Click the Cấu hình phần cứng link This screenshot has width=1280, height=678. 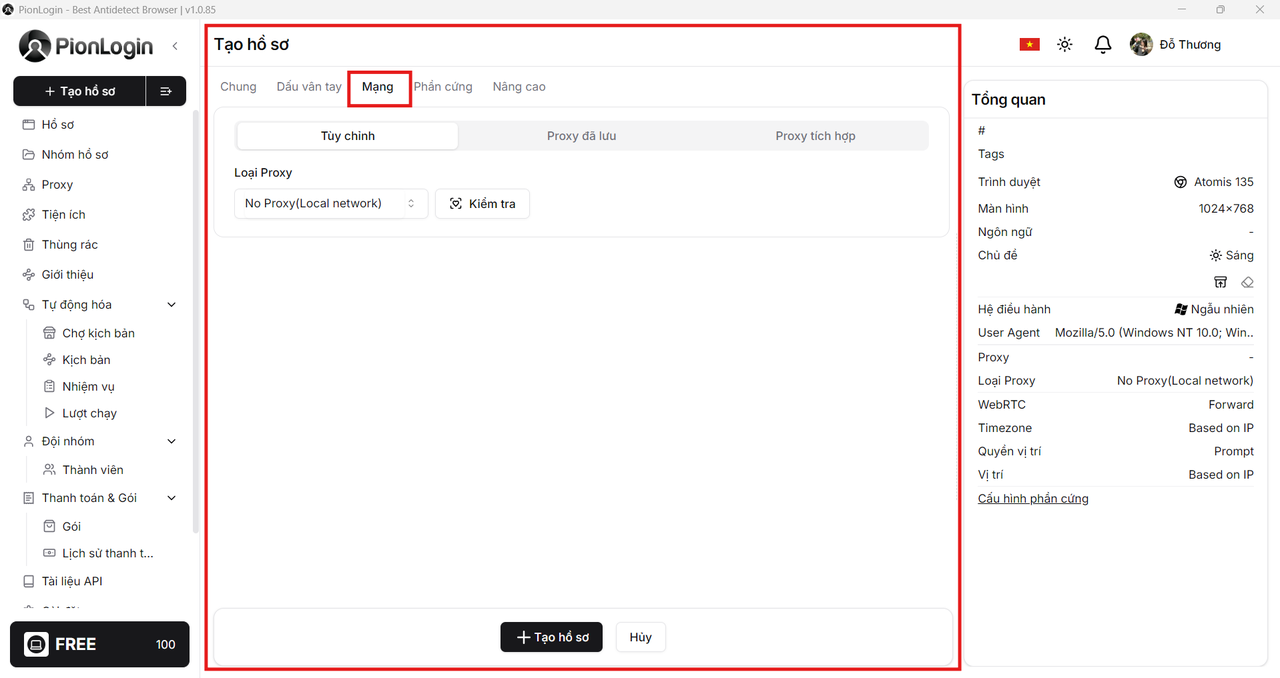click(x=1033, y=499)
